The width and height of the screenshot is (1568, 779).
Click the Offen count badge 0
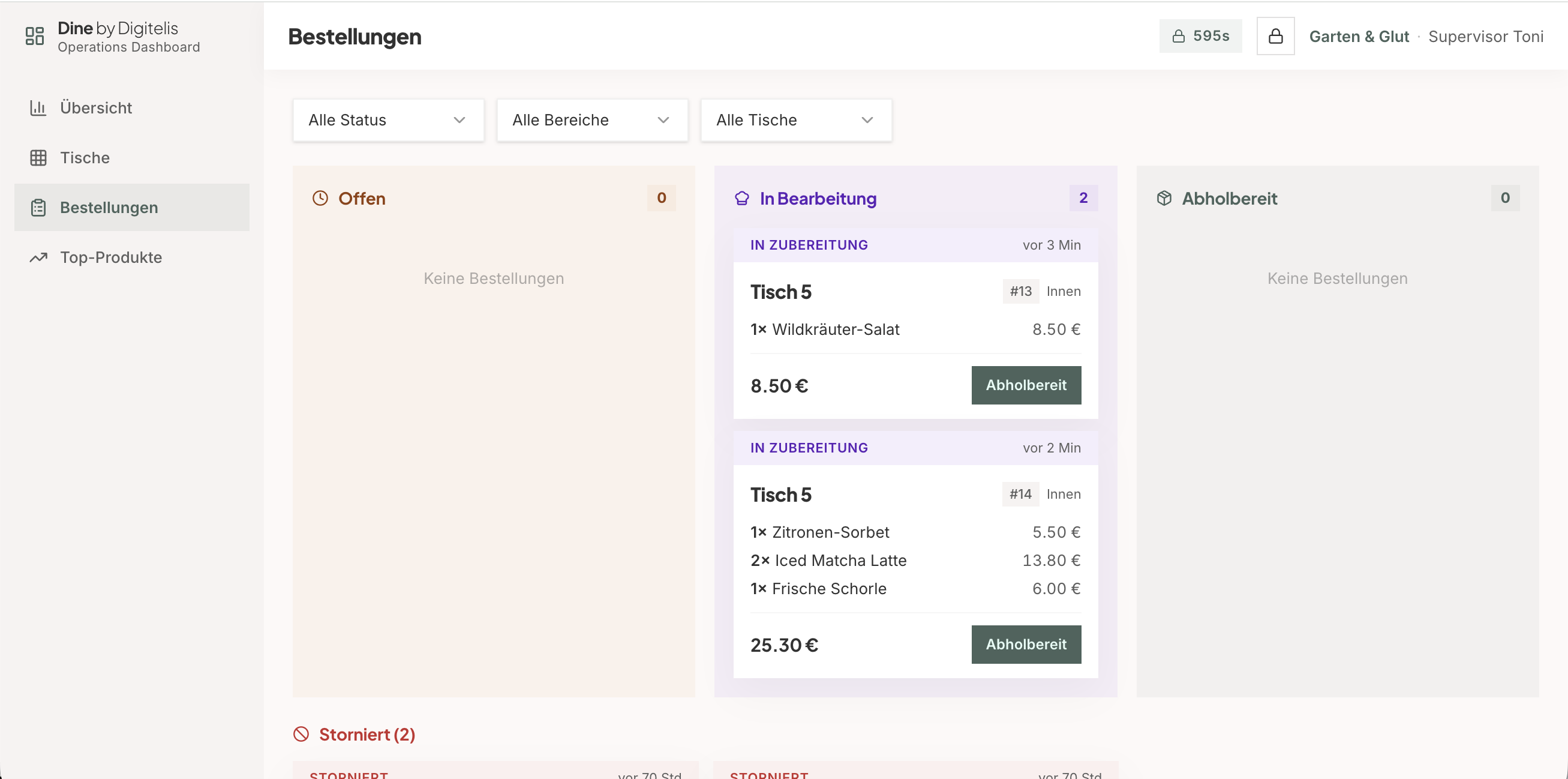(x=662, y=198)
